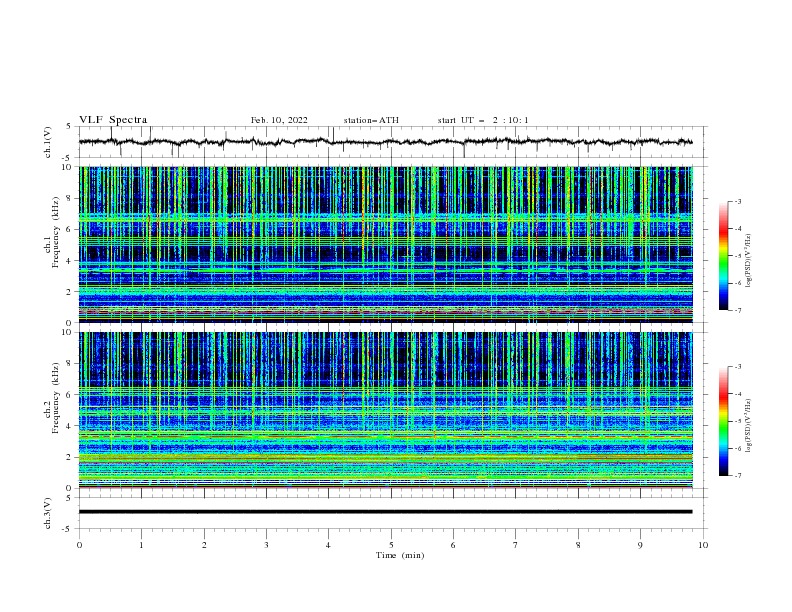
Task: Select the "start UT = 2 :10: 1" text
Action: click(x=482, y=120)
